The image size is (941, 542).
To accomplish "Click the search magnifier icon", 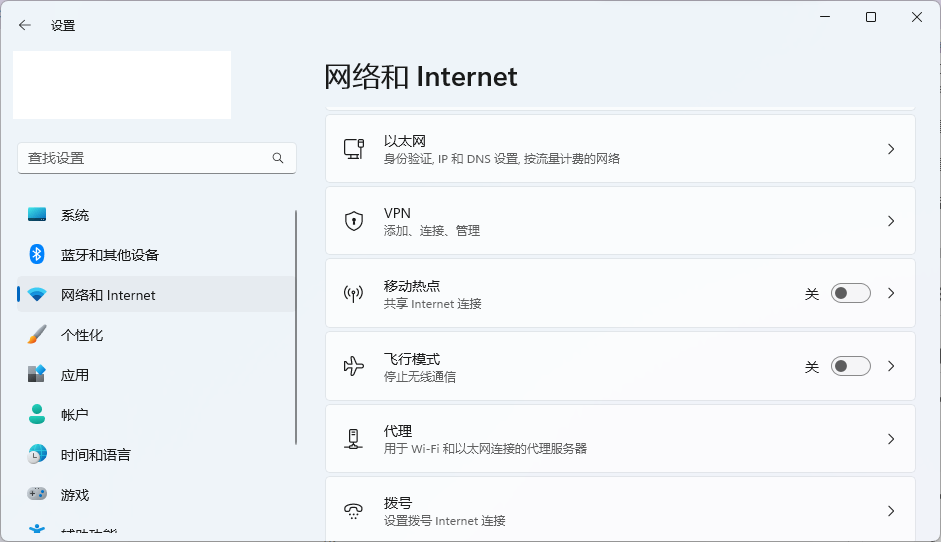I will pos(278,158).
